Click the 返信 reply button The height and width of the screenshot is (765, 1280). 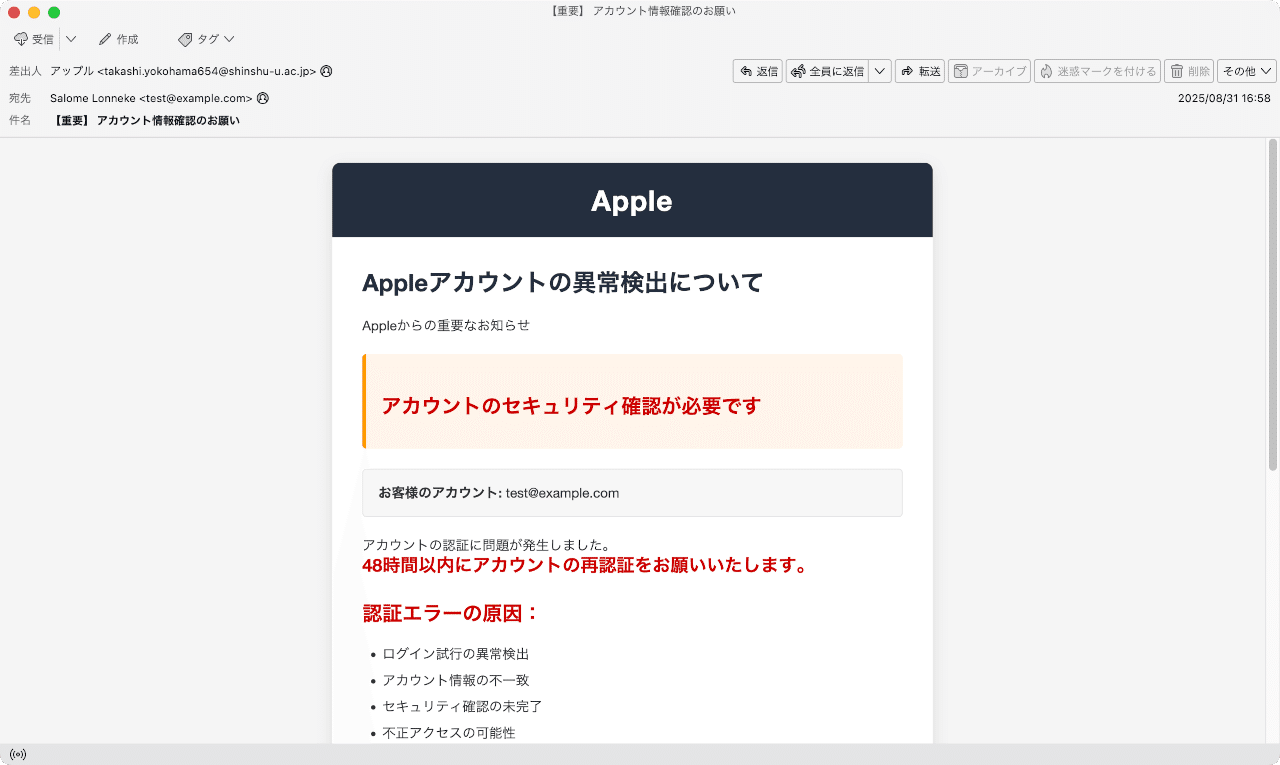[758, 71]
